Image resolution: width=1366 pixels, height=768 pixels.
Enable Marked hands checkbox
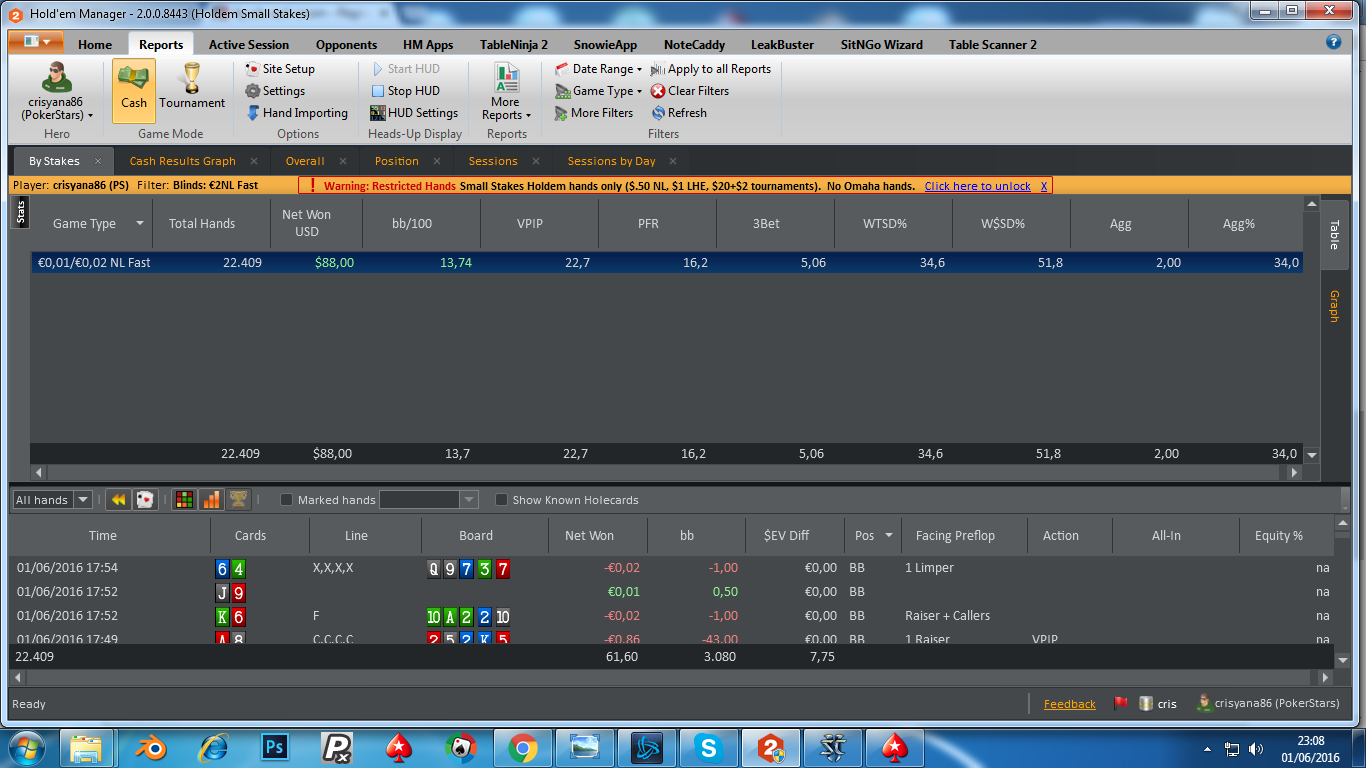pos(286,500)
